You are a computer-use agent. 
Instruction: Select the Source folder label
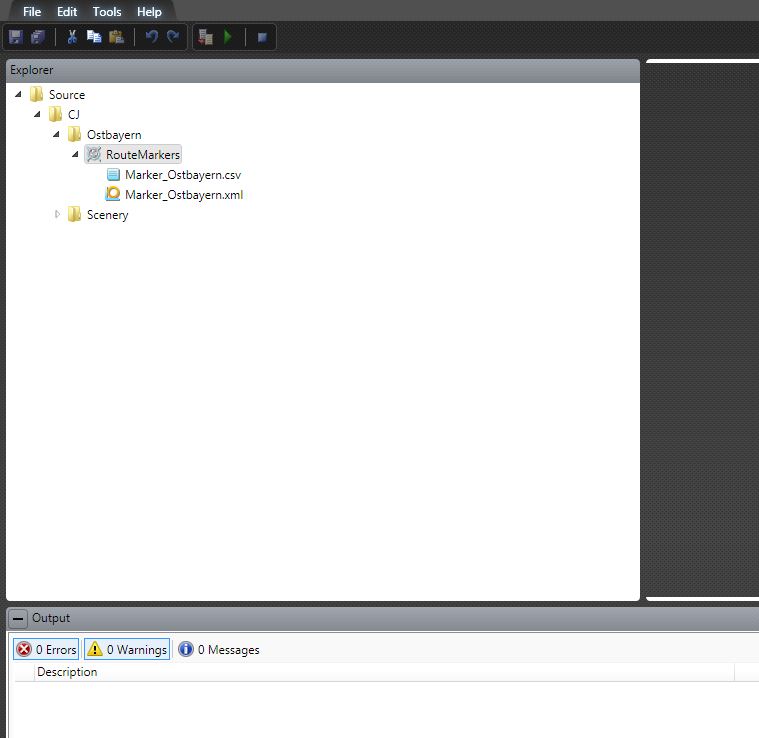pos(67,95)
